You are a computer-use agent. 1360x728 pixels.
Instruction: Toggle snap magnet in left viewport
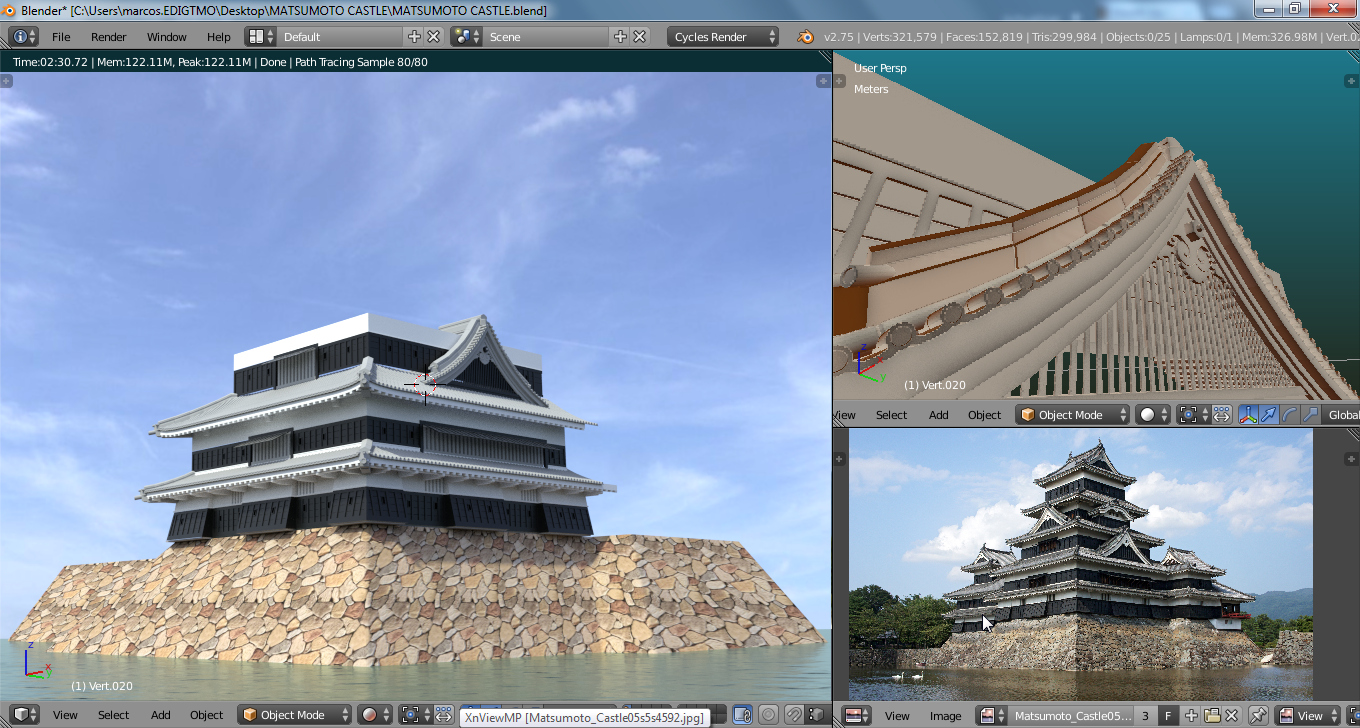(x=794, y=715)
